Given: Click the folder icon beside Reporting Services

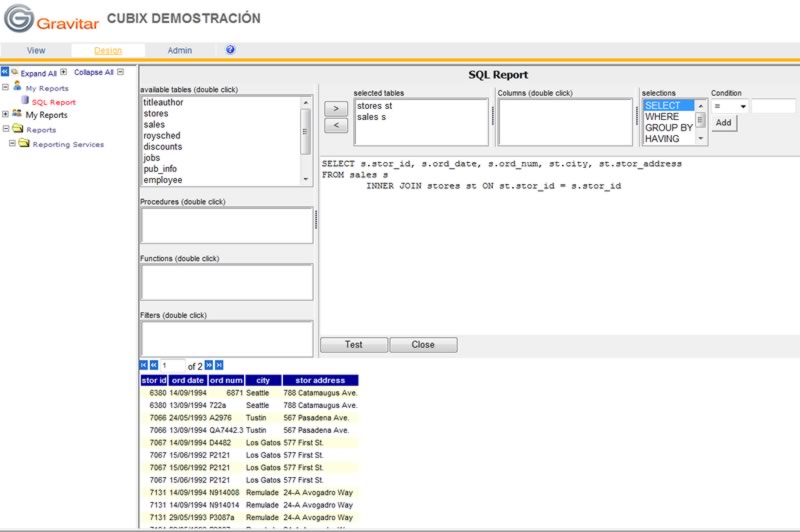Looking at the screenshot, I should click(x=24, y=143).
